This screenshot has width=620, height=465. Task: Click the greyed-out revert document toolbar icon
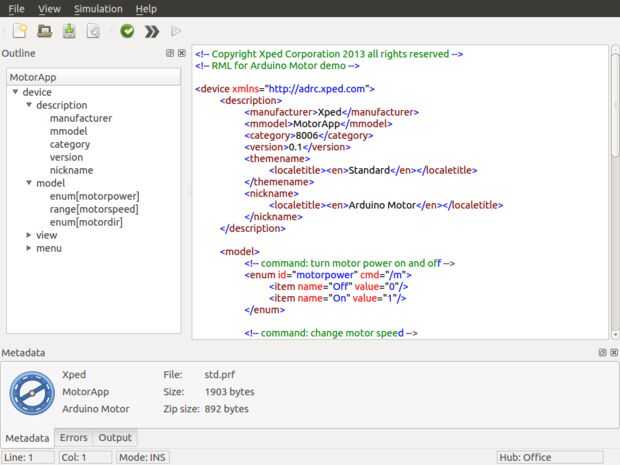[x=93, y=31]
